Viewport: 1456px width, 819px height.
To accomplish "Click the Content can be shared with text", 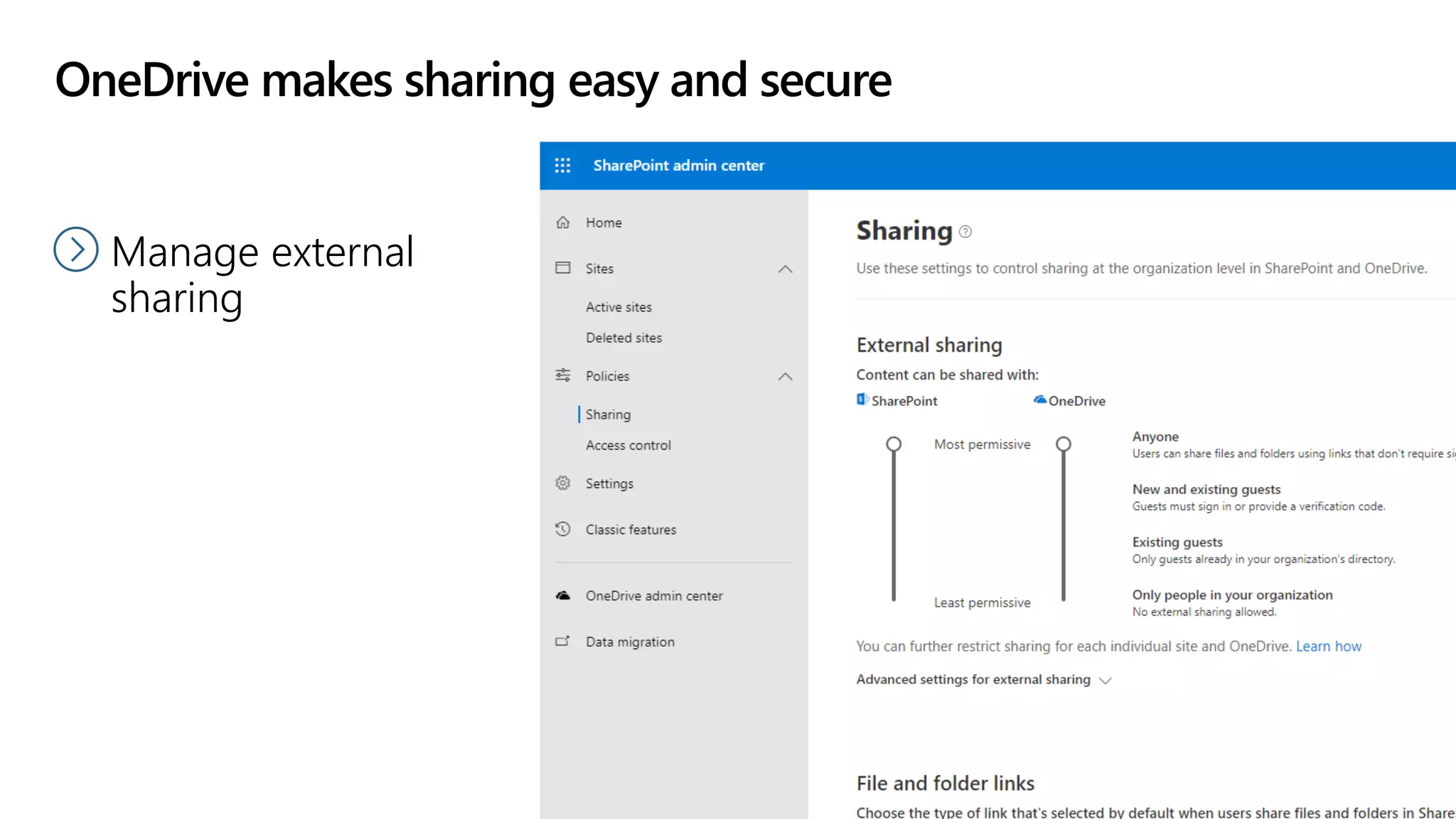I will pos(947,375).
